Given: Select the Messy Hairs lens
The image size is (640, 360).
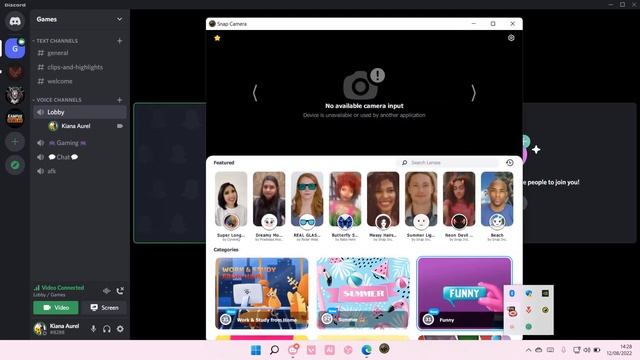Looking at the screenshot, I should (383, 199).
